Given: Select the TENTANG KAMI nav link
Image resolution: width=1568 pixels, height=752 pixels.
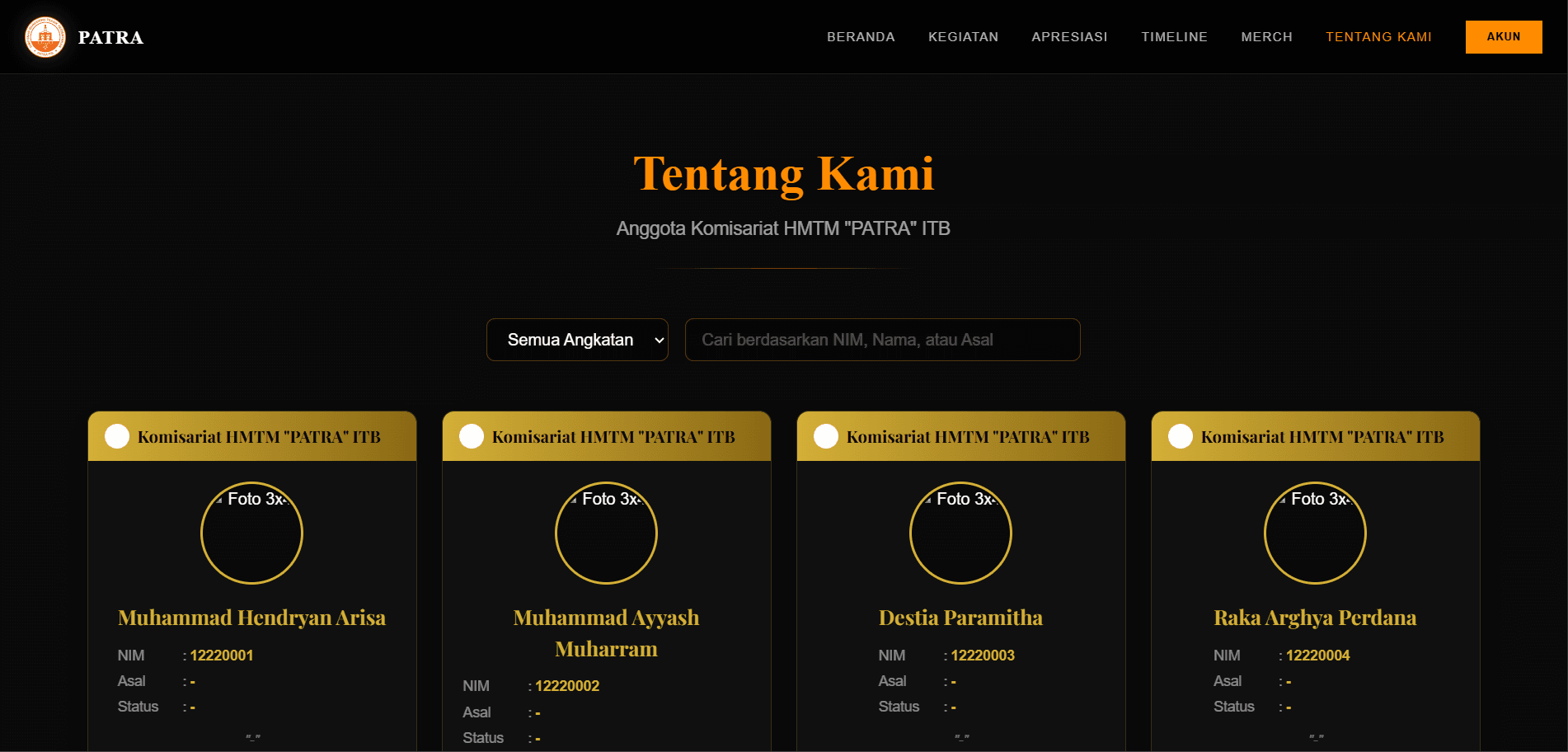Looking at the screenshot, I should (1378, 37).
